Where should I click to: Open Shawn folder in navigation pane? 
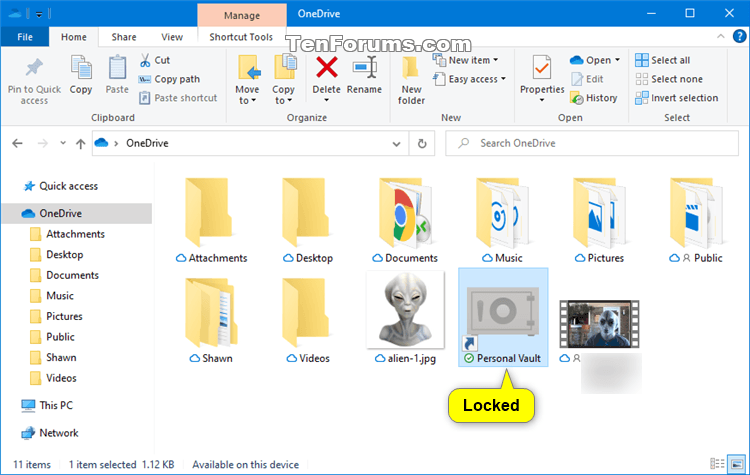coord(61,357)
